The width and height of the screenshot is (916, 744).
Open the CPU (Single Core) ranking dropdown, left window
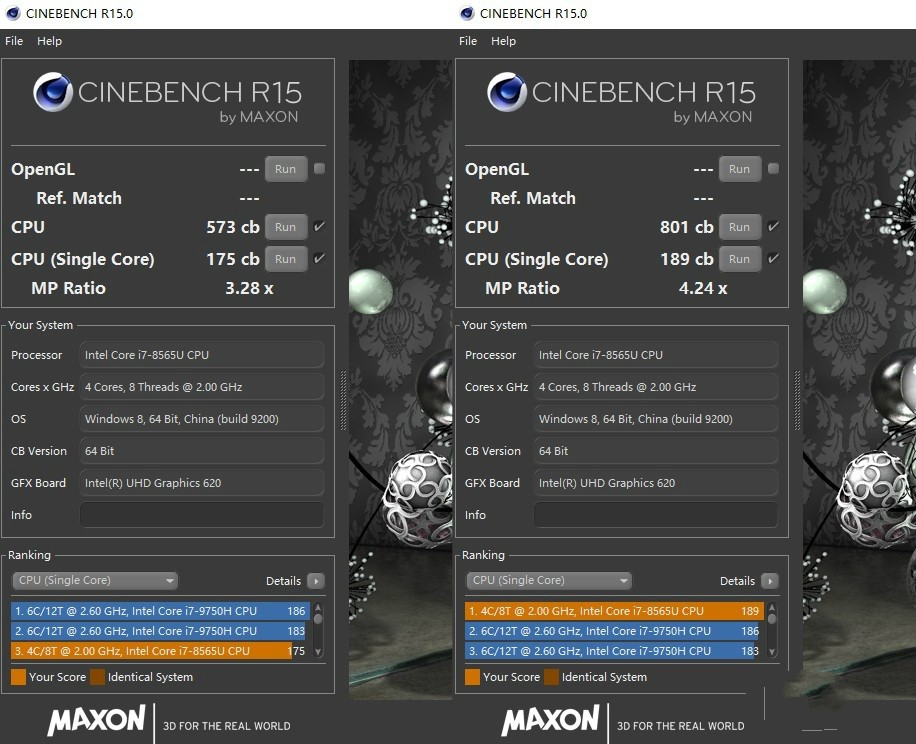coord(95,580)
